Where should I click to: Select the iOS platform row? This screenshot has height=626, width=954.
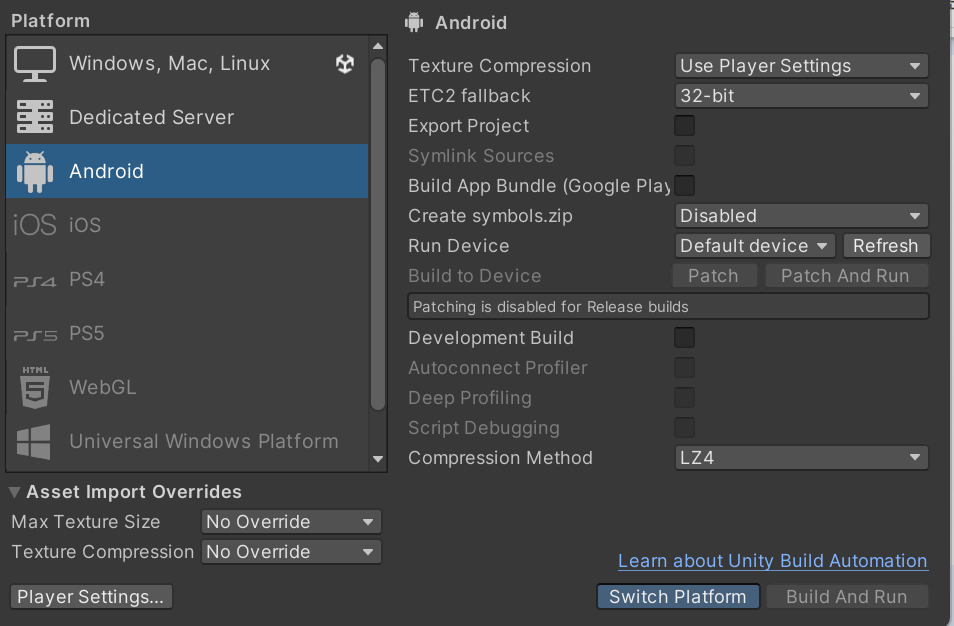(x=187, y=224)
